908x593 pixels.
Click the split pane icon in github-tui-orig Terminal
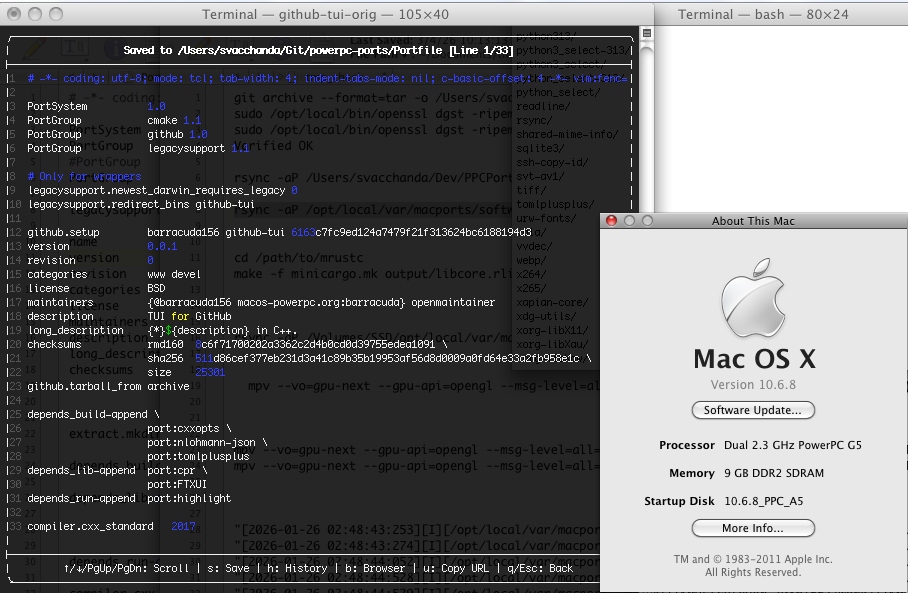click(647, 33)
